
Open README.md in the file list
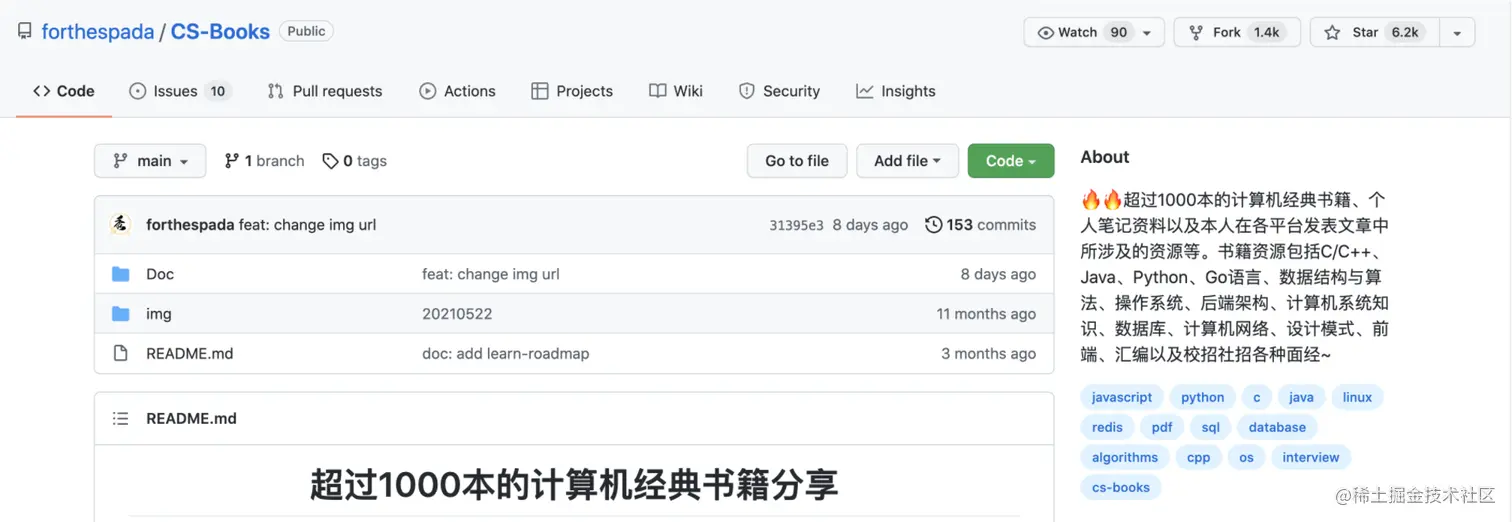coord(189,353)
